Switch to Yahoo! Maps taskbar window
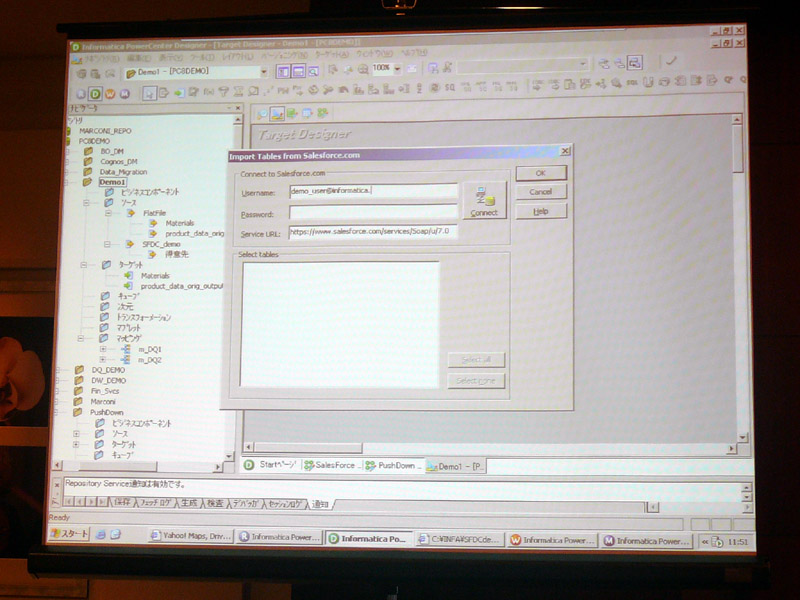800x600 pixels. 191,536
